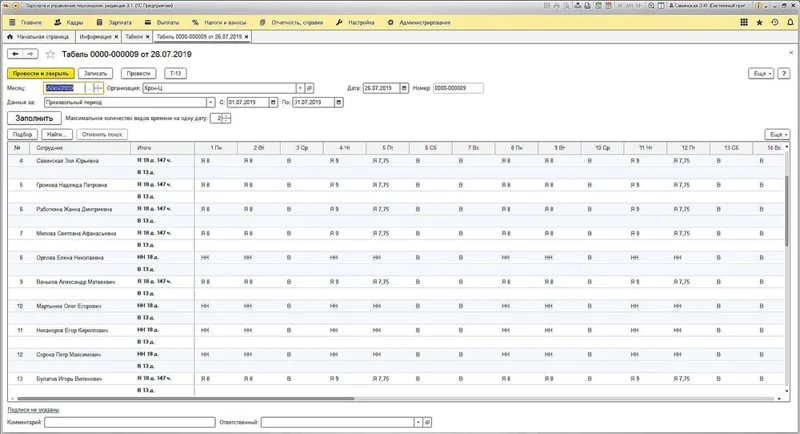Expand the Ответственный dropdown
The height and width of the screenshot is (434, 800).
coord(418,422)
